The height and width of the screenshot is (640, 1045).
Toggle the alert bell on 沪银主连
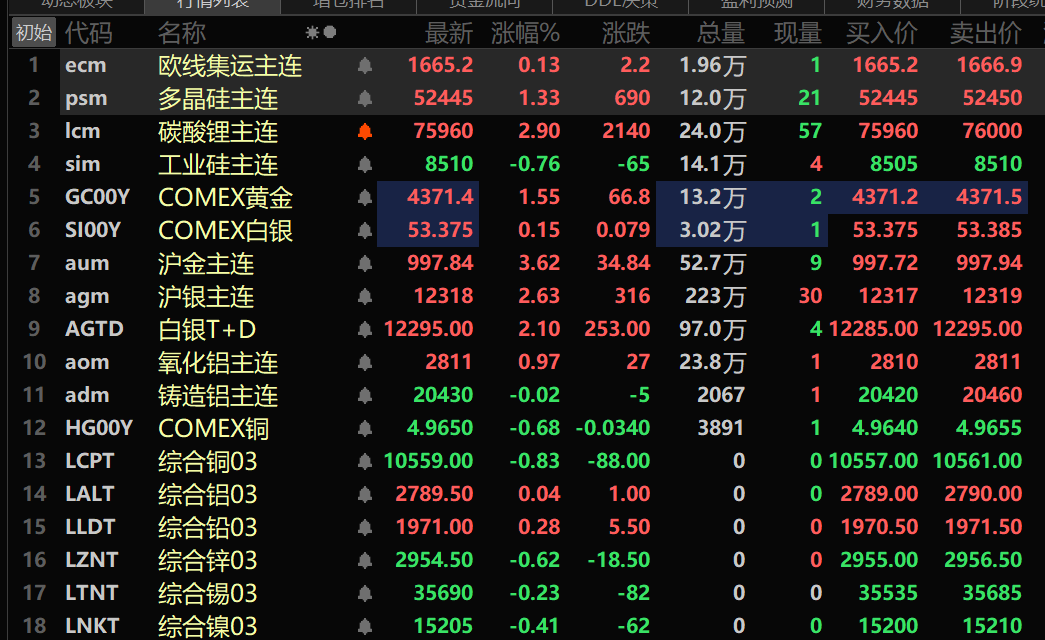point(365,296)
